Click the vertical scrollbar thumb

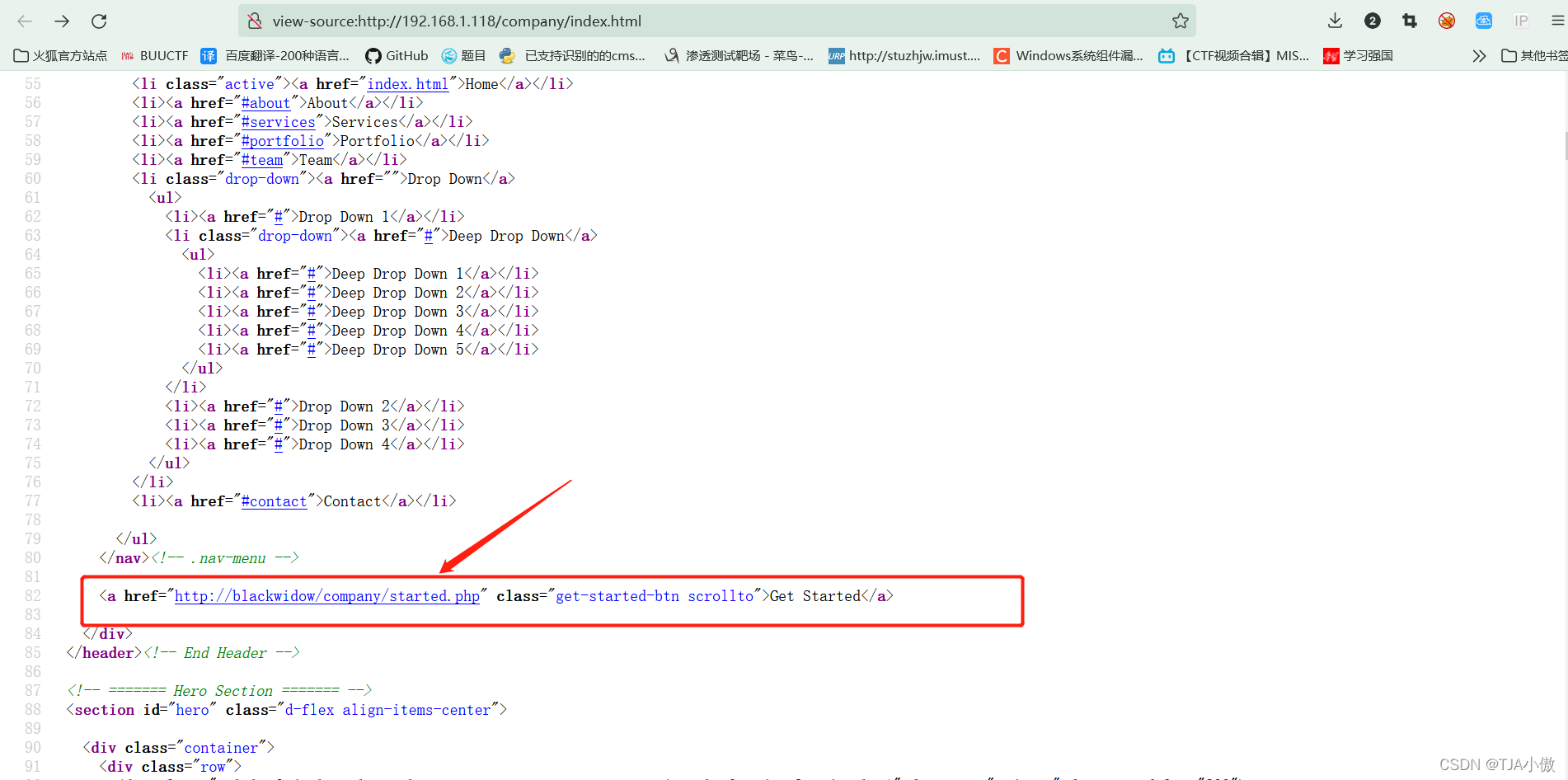[1565, 145]
